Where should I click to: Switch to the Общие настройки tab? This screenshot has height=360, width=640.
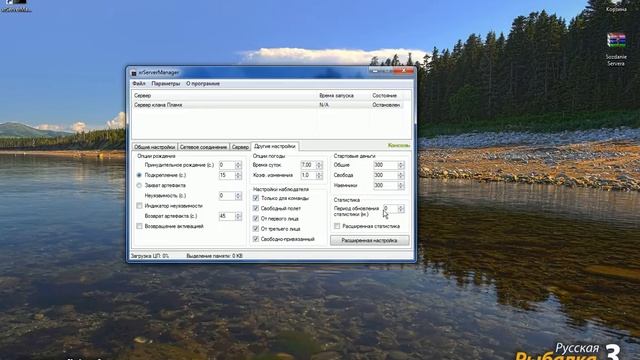[155, 147]
